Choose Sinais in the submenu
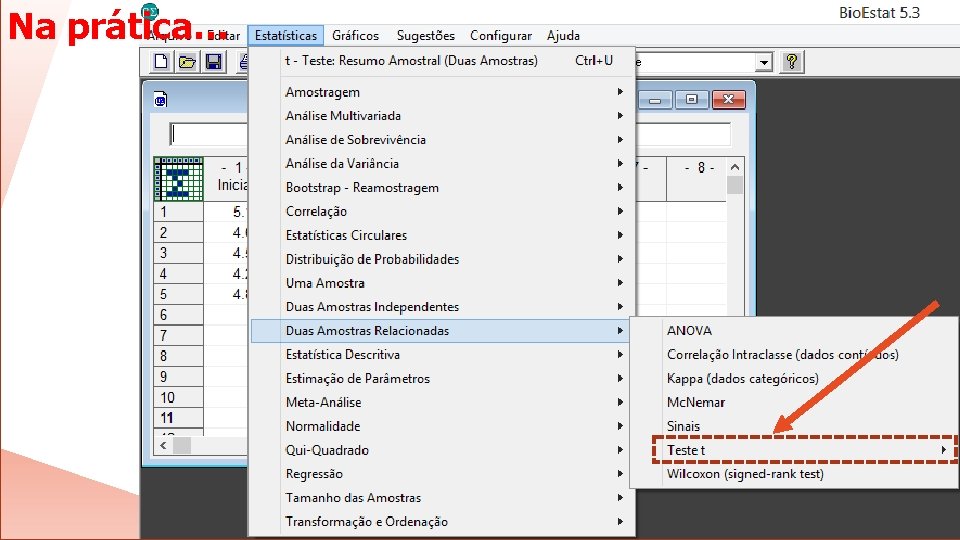Image resolution: width=960 pixels, height=540 pixels. (794, 426)
